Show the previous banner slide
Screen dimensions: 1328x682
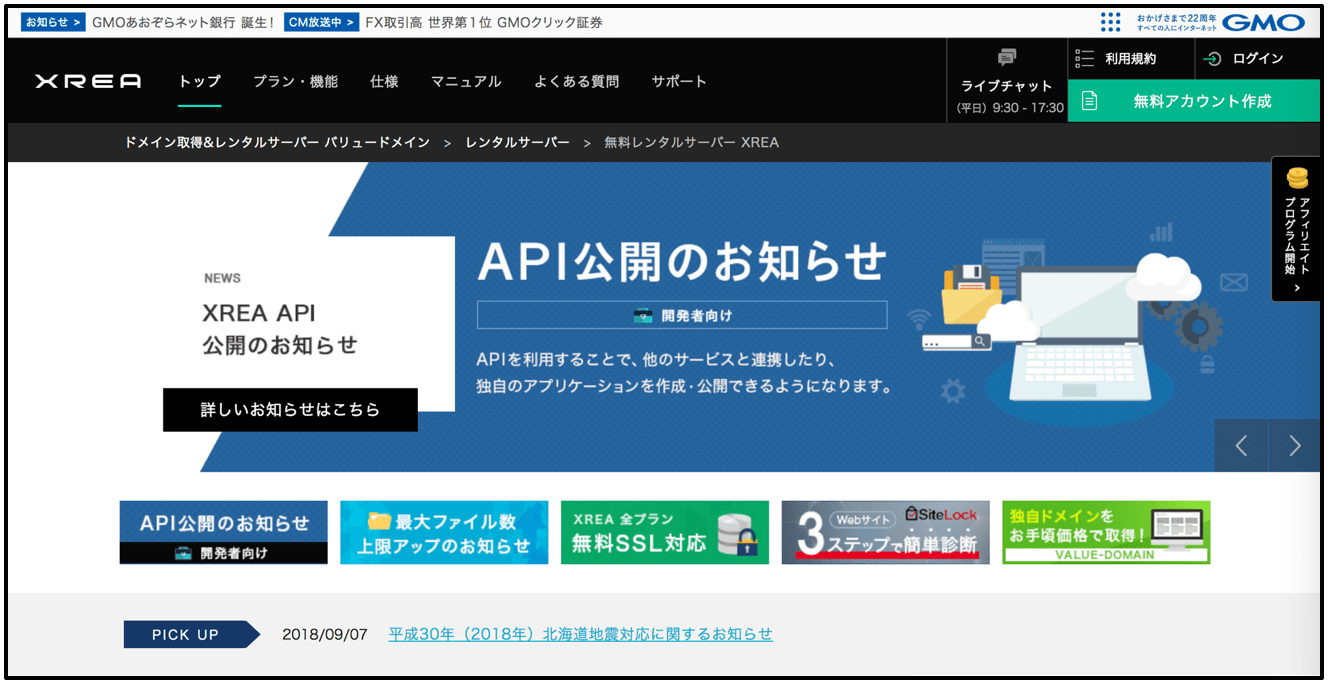(1241, 446)
